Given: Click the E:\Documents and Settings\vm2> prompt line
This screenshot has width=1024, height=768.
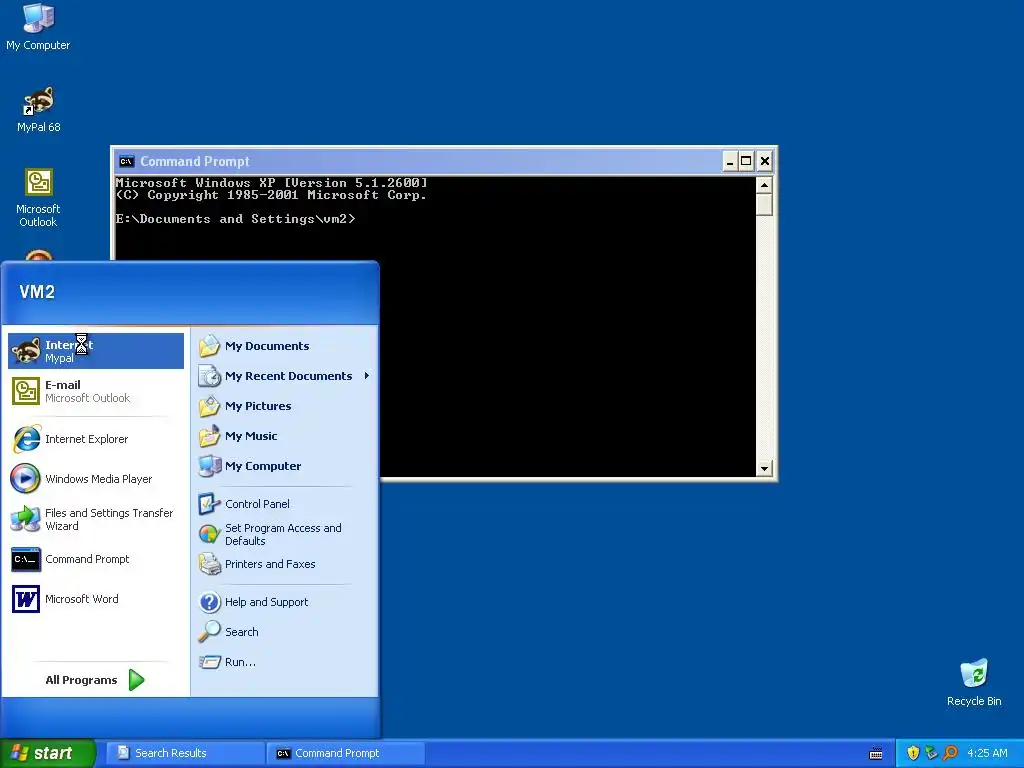Looking at the screenshot, I should click(x=235, y=219).
